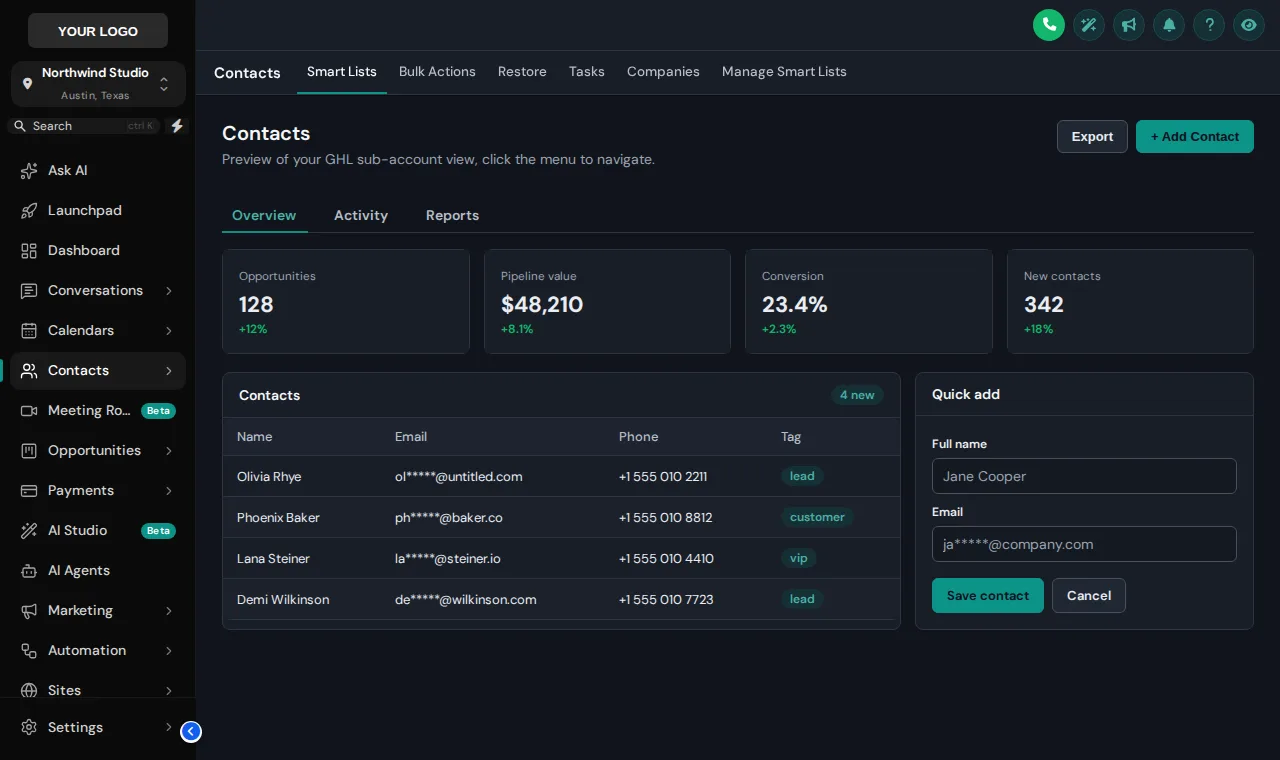This screenshot has height=760, width=1280.
Task: Open Meeting Rooms camera icon
Action: 29,411
